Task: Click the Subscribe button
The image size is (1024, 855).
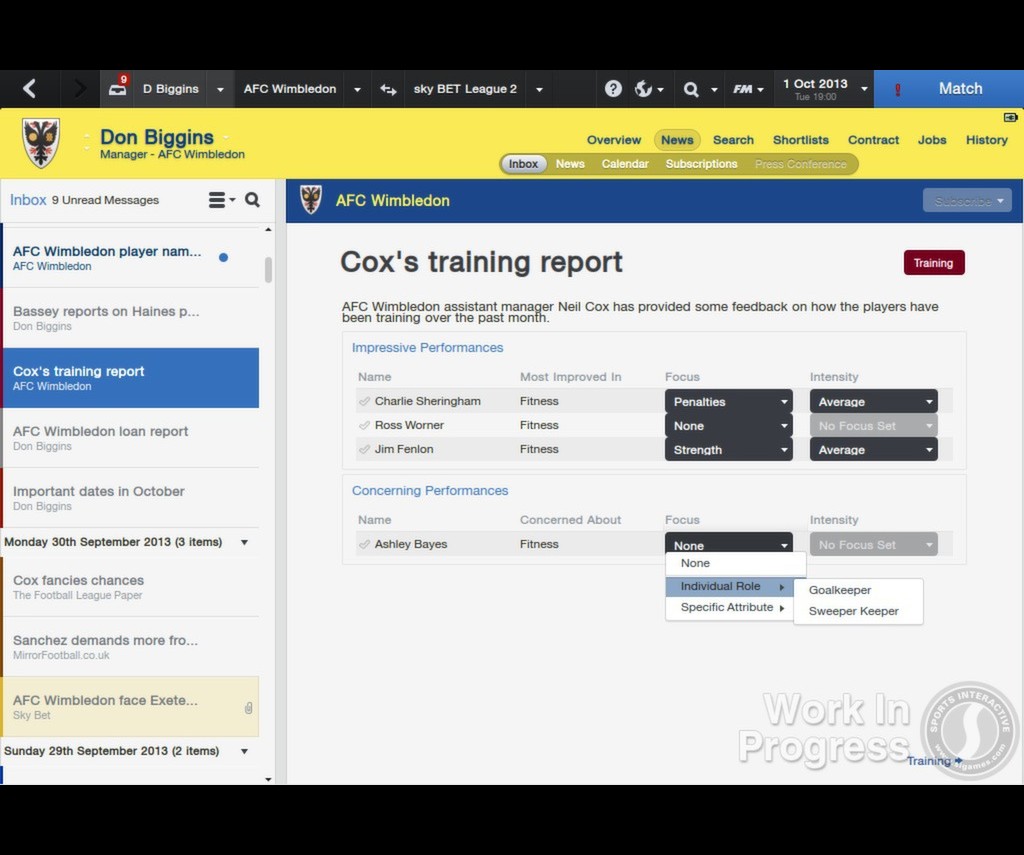Action: pyautogui.click(x=967, y=201)
